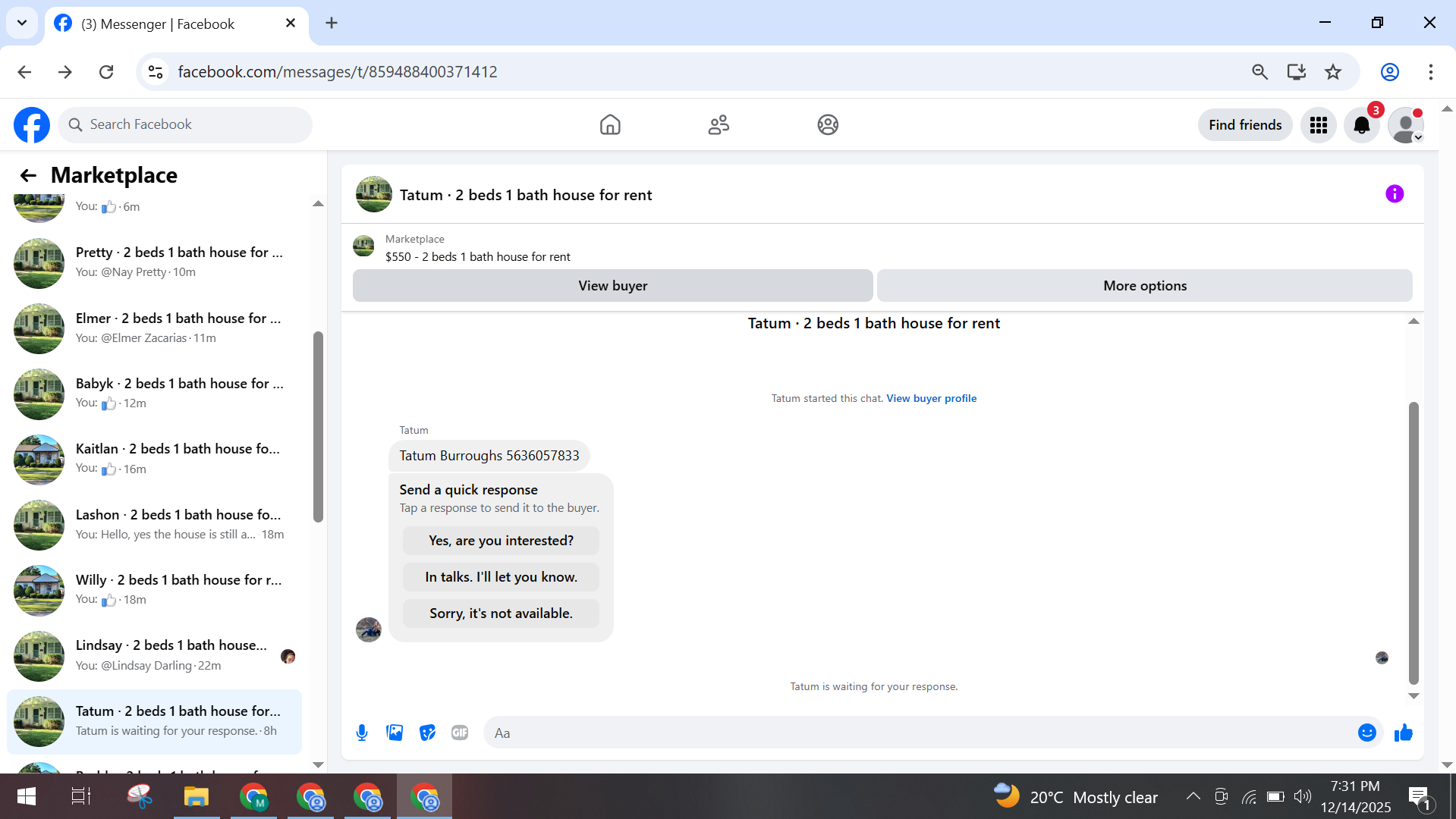Viewport: 1456px width, 819px height.
Task: Open the volume control in system tray
Action: pyautogui.click(x=1303, y=797)
